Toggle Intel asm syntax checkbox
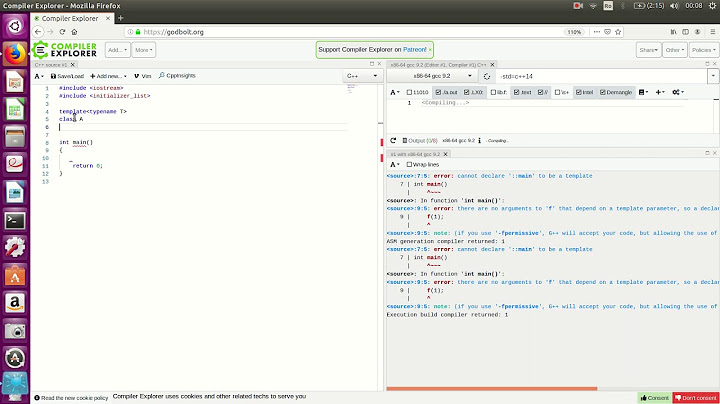Viewport: 720px width, 404px height. (584, 92)
